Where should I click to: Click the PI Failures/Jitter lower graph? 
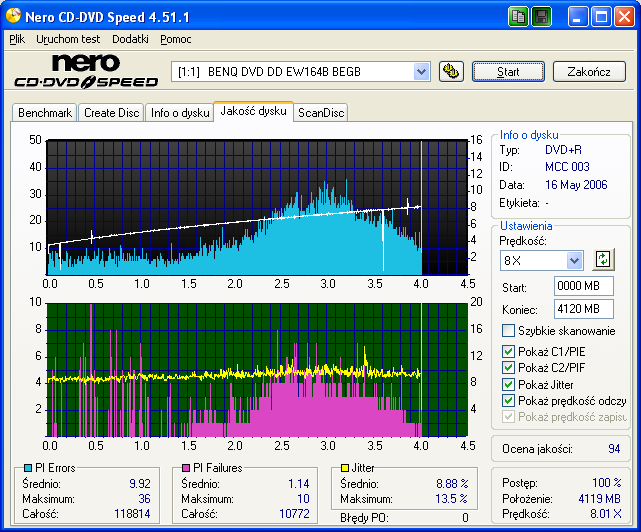pyautogui.click(x=257, y=370)
